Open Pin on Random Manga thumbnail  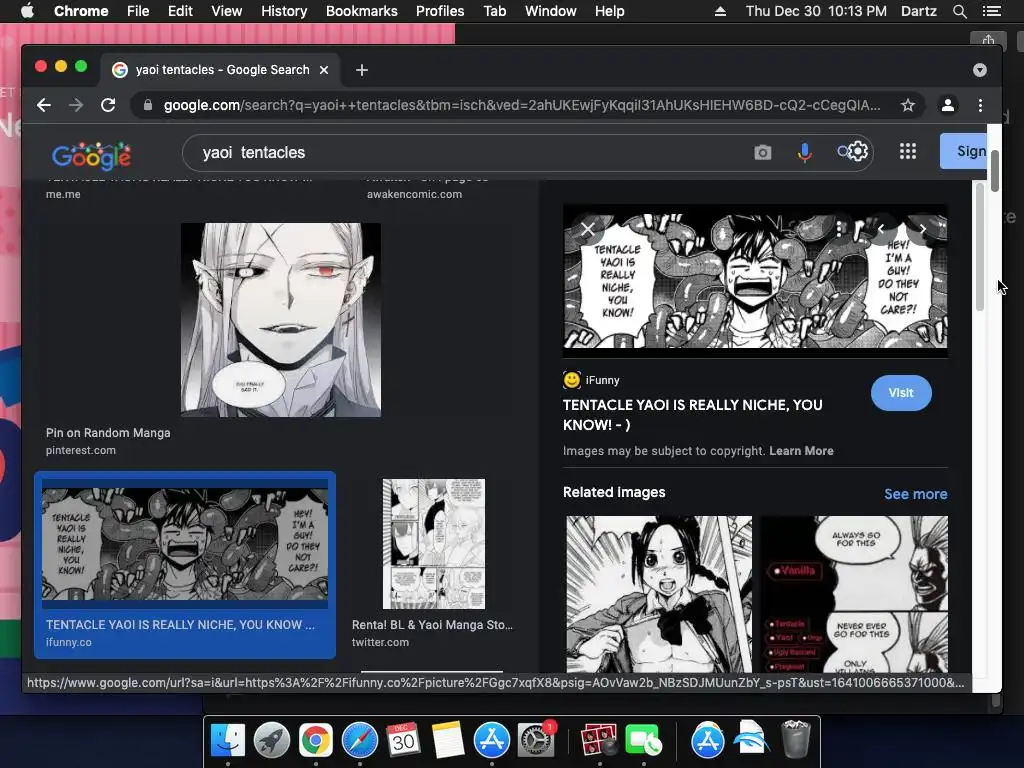(281, 320)
